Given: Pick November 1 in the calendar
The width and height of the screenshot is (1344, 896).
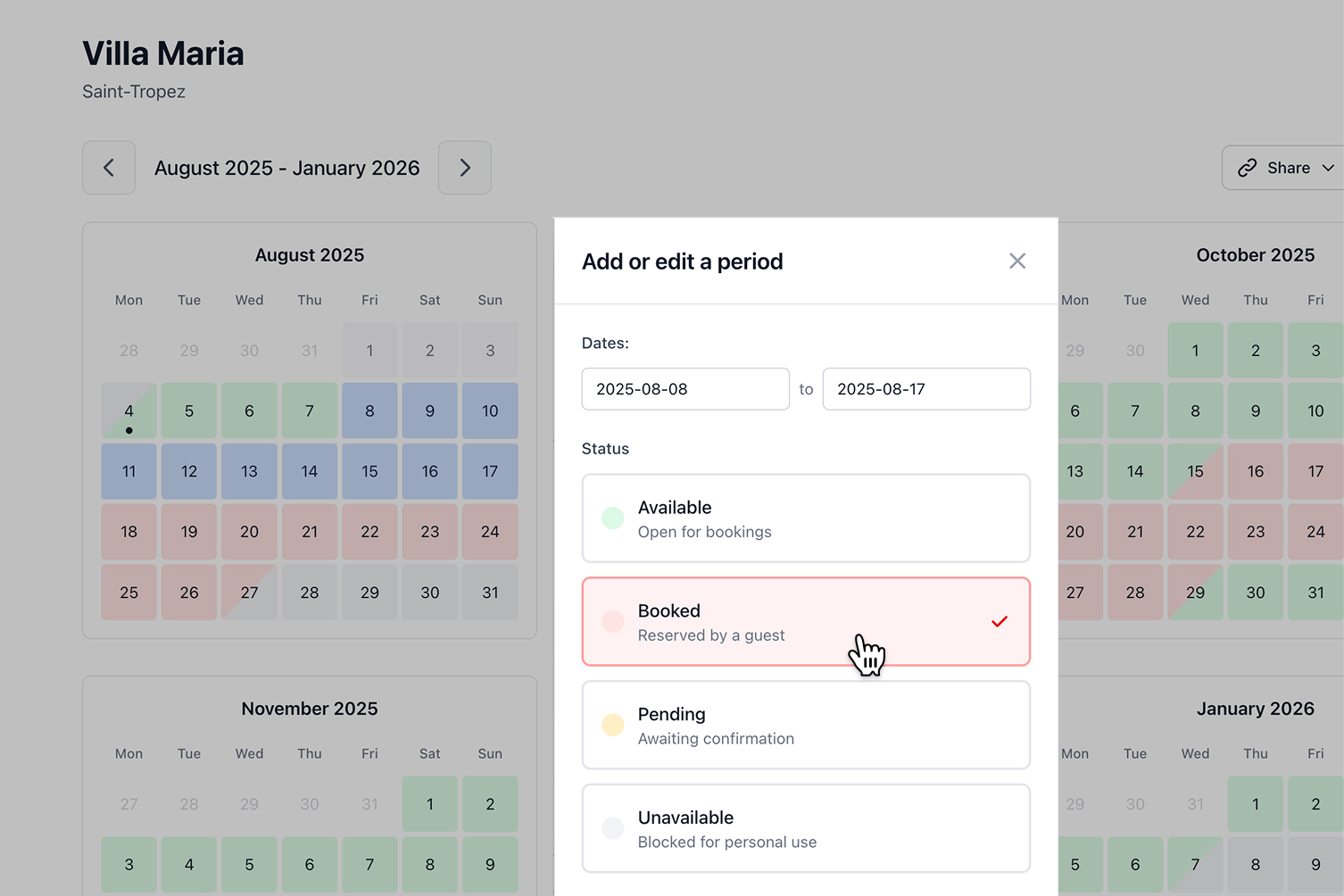Looking at the screenshot, I should tap(430, 804).
